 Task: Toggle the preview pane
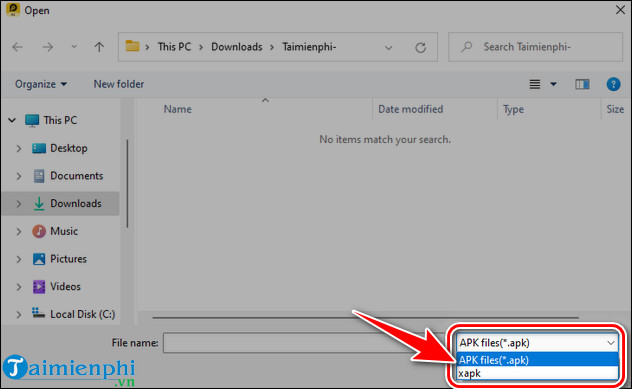point(582,84)
